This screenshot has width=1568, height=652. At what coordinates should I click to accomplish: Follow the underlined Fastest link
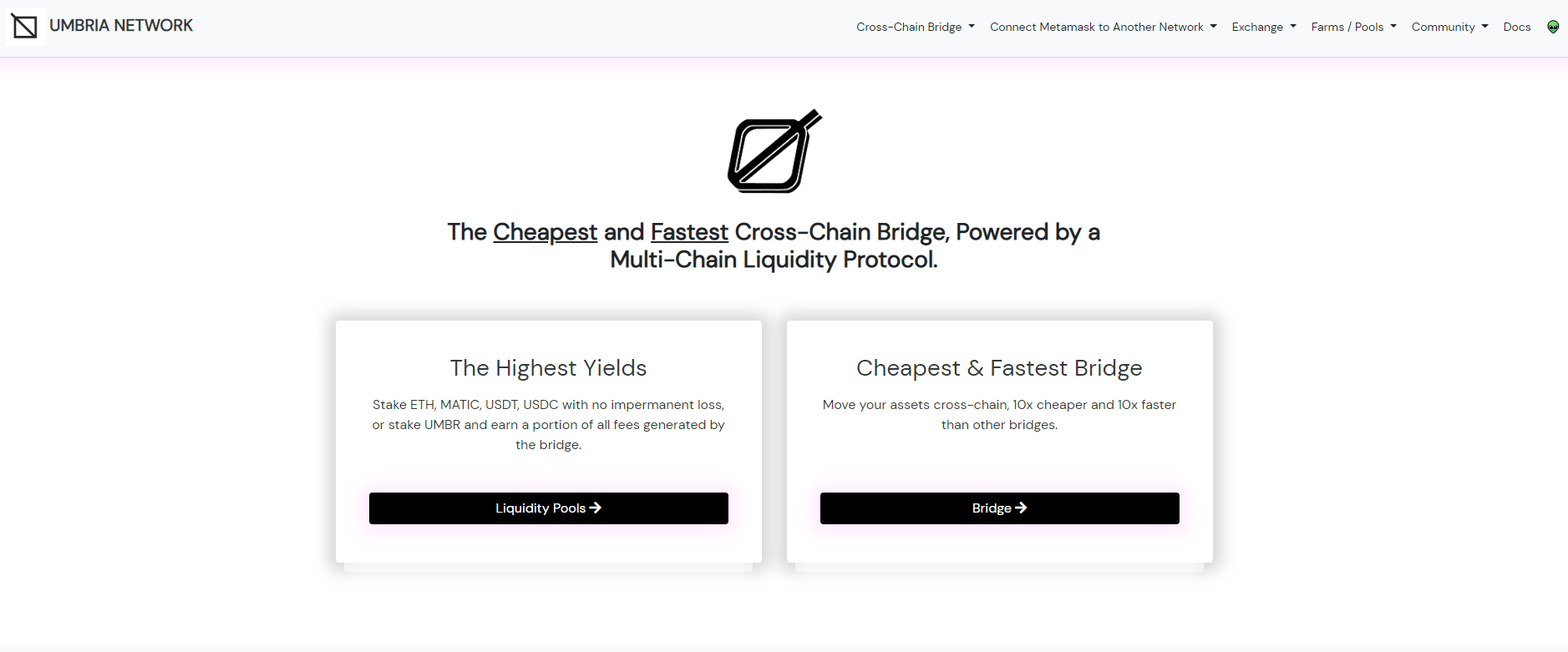tap(689, 232)
